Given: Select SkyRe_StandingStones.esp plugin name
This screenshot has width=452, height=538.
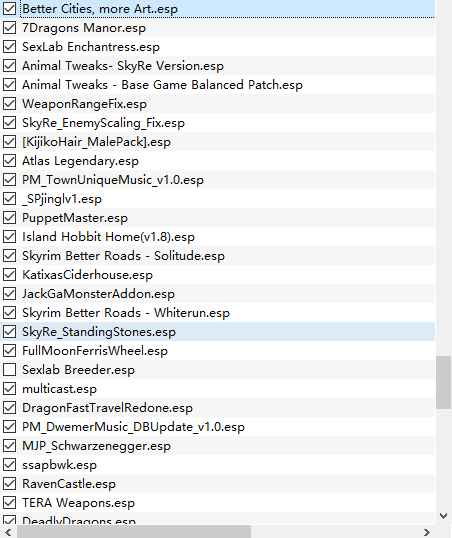Looking at the screenshot, I should point(99,331).
